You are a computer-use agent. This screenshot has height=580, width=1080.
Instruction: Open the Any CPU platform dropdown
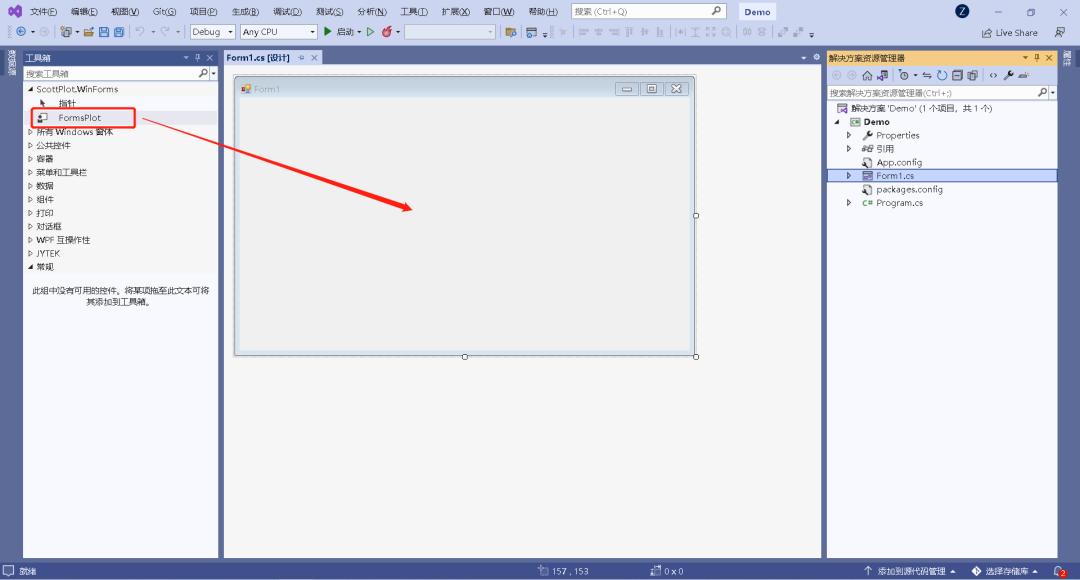coord(278,32)
